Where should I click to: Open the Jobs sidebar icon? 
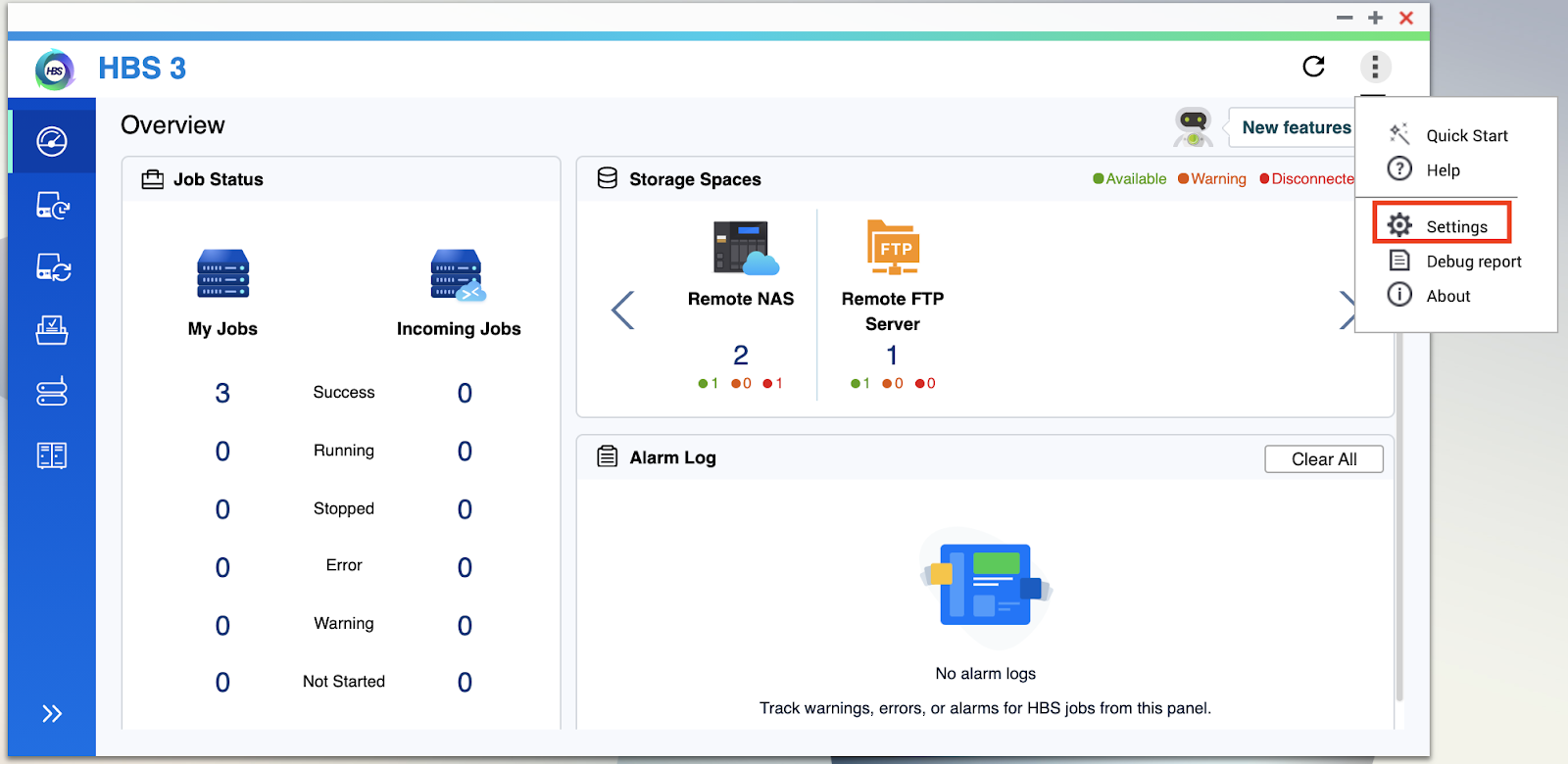(x=52, y=330)
